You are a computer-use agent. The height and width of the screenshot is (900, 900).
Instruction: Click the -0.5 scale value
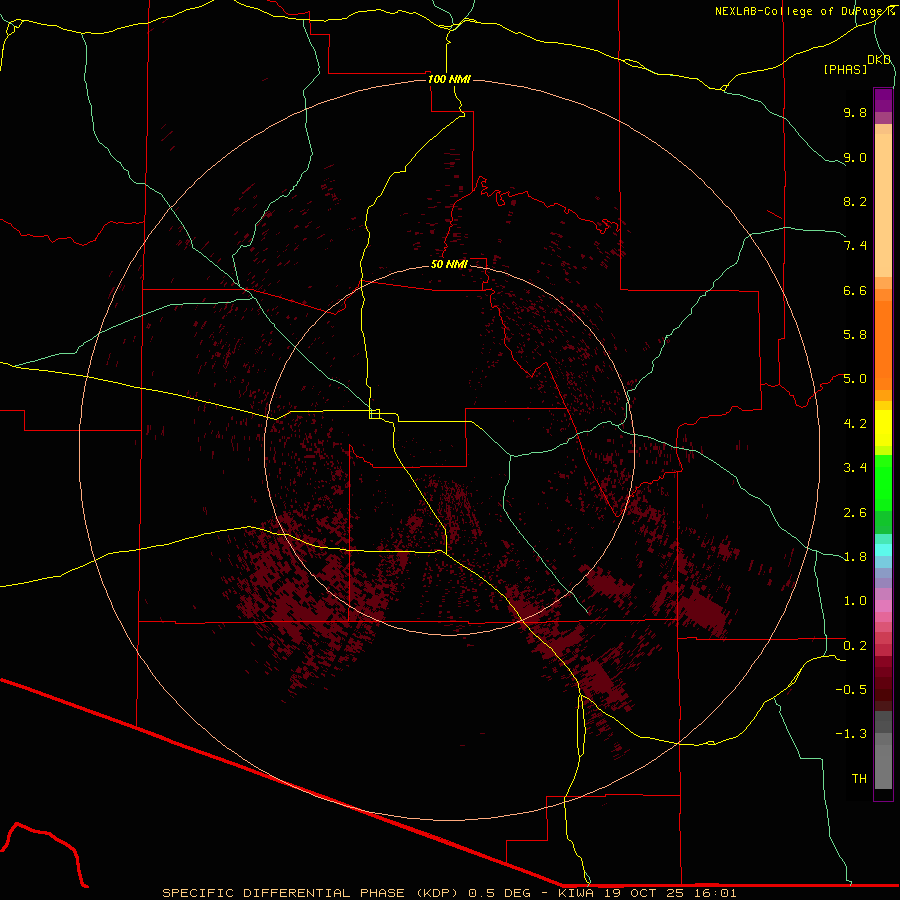pos(851,690)
